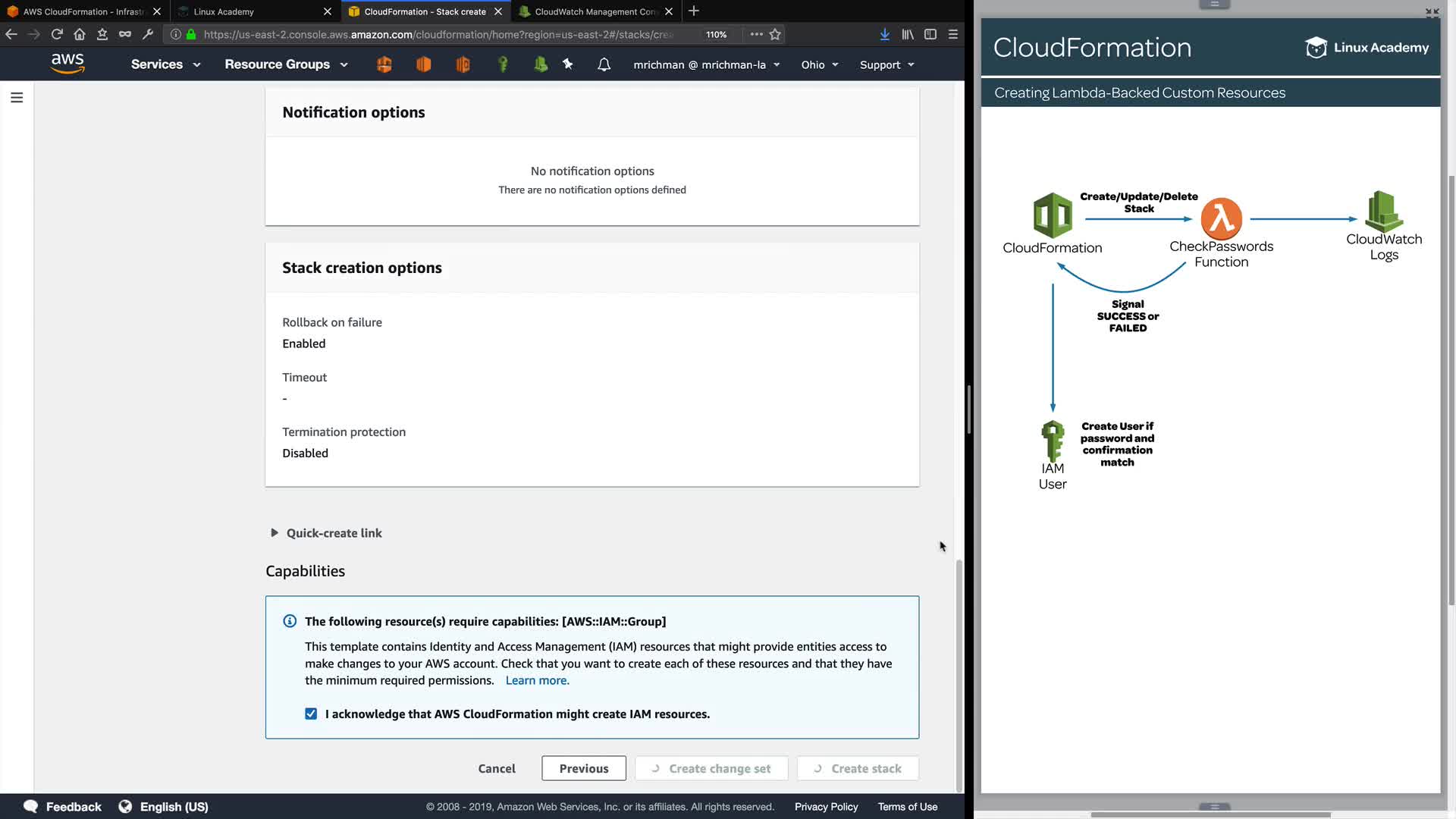This screenshot has width=1456, height=819.
Task: Reload the page with refresh icon
Action: [57, 34]
